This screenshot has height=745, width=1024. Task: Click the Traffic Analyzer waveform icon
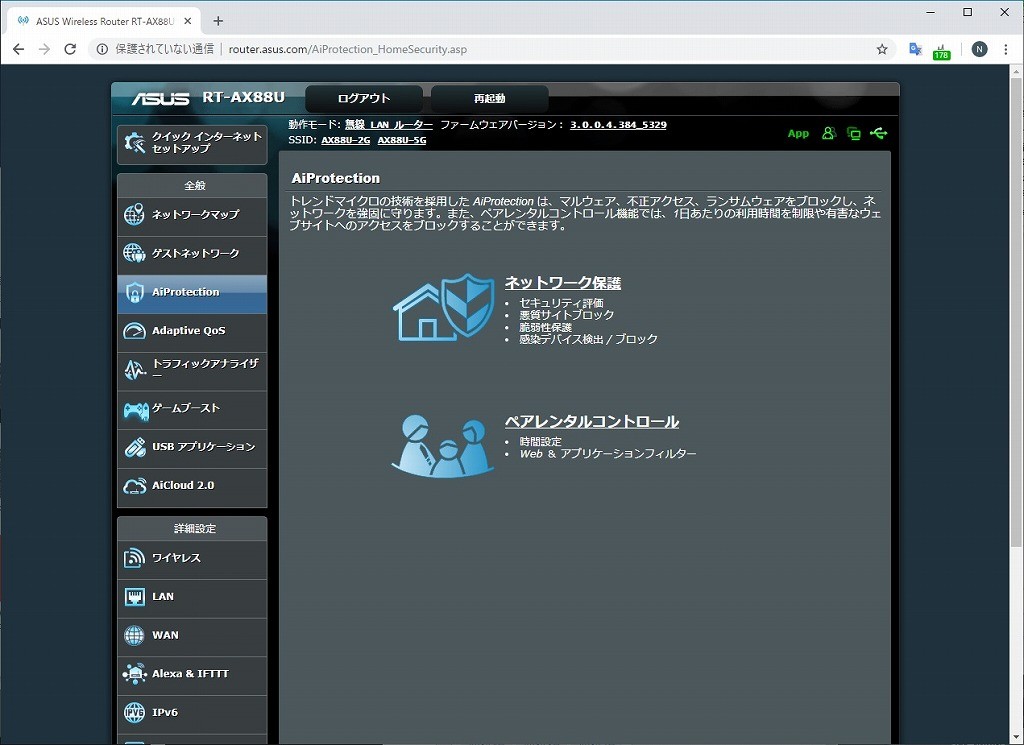click(x=135, y=370)
